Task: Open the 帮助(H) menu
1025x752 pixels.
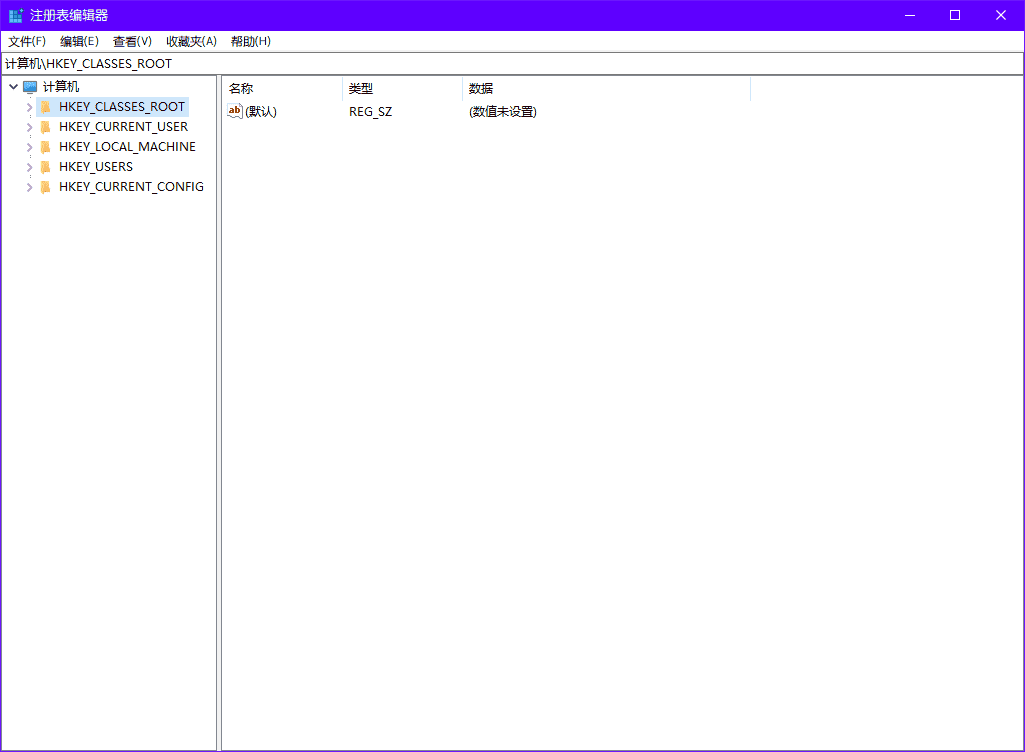Action: [250, 41]
